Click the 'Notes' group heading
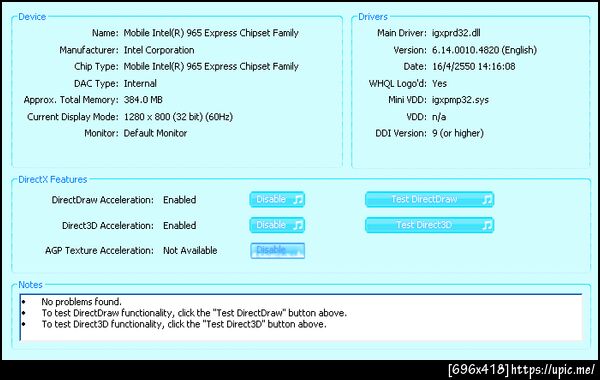The height and width of the screenshot is (380, 600). (30, 285)
